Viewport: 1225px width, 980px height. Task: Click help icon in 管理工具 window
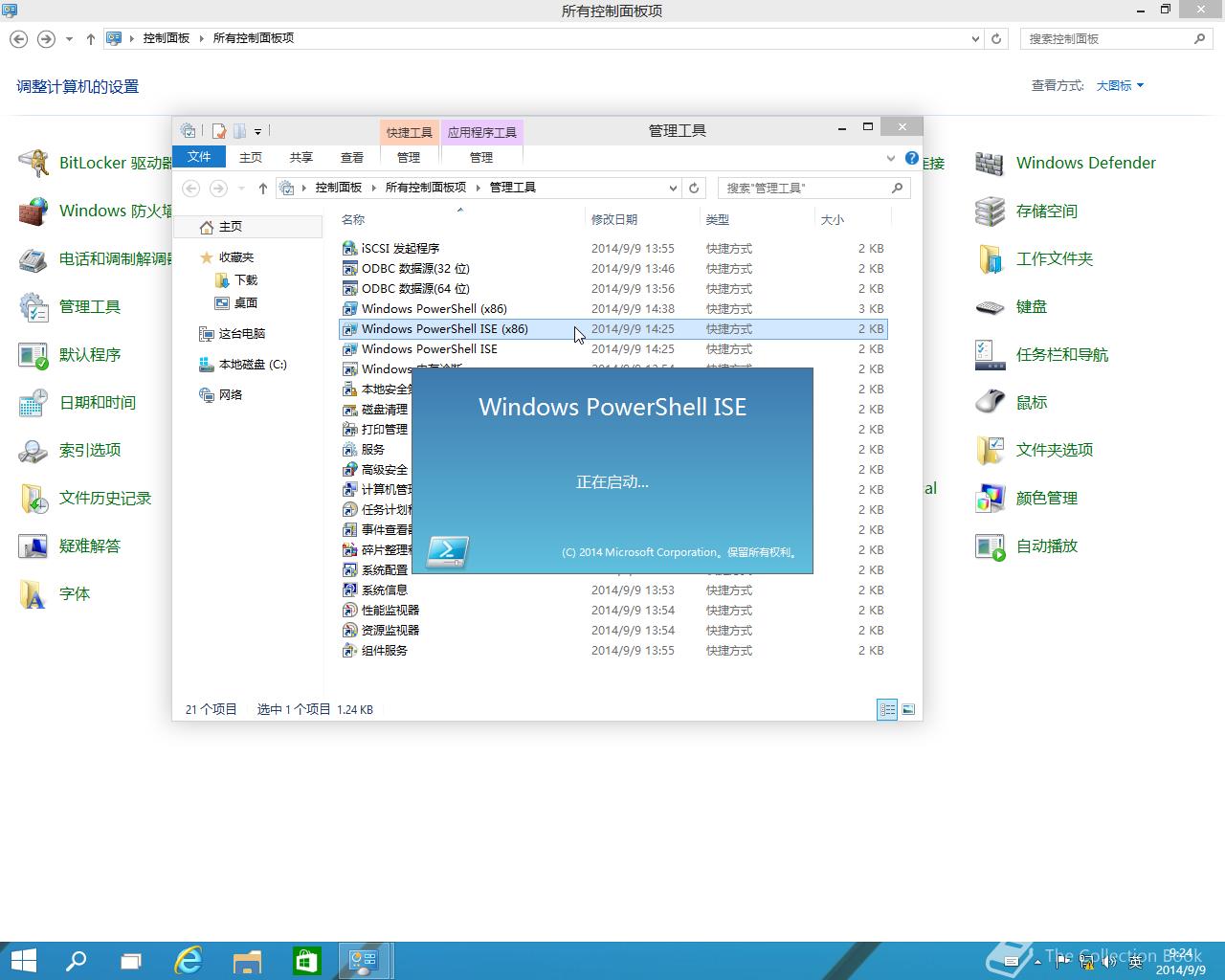(912, 158)
